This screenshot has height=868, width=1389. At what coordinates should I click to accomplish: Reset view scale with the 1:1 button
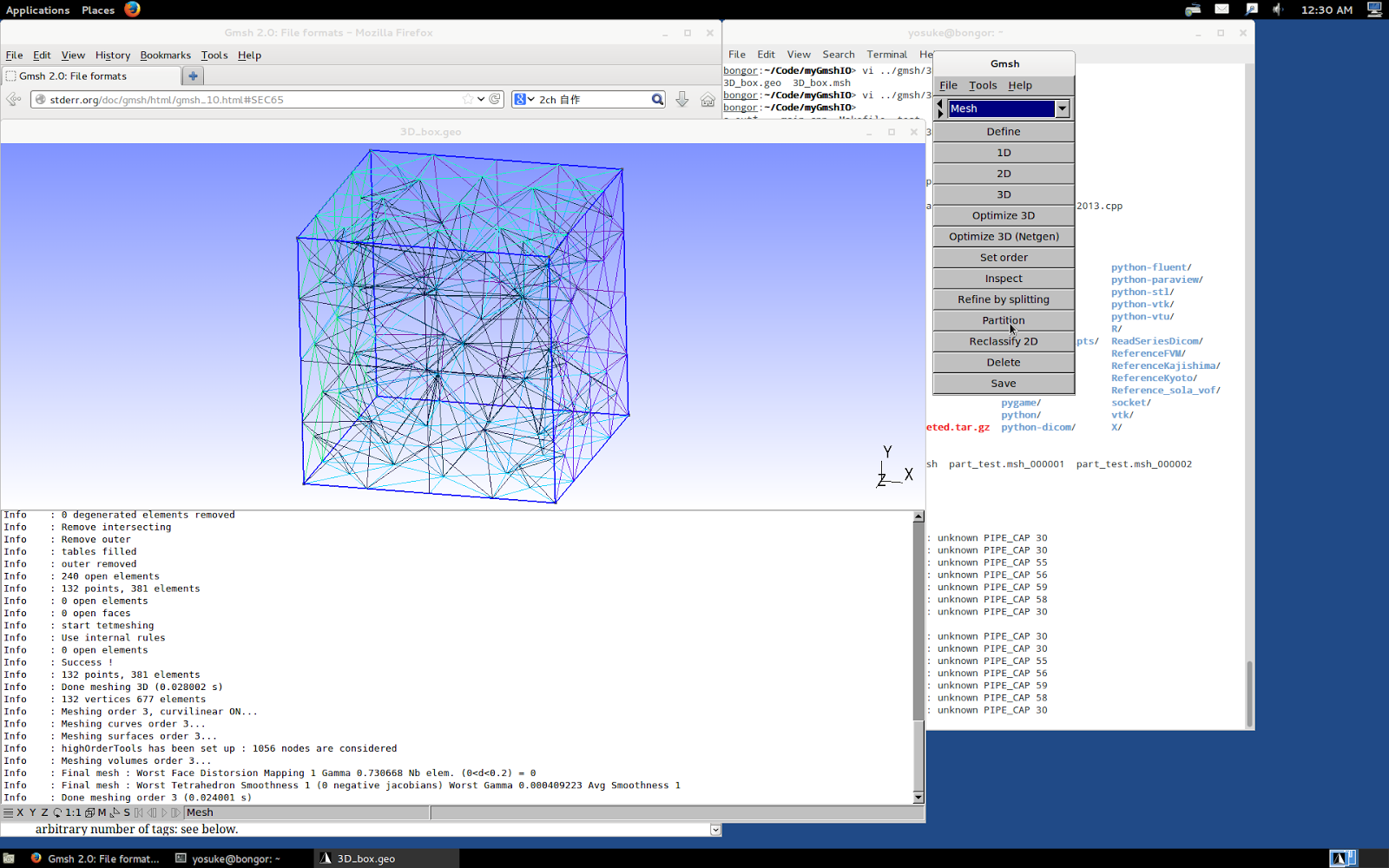pyautogui.click(x=73, y=813)
